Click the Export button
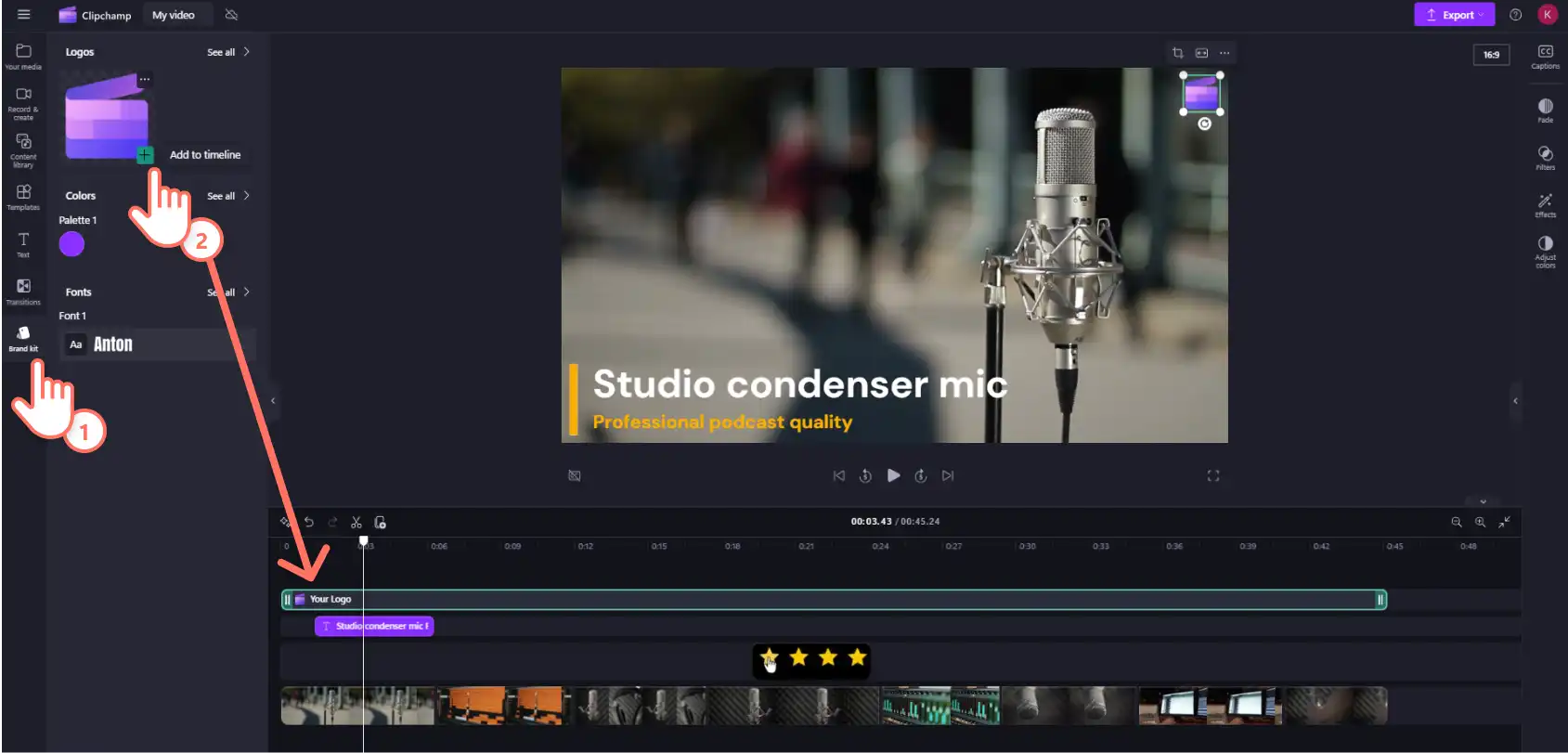The height and width of the screenshot is (753, 1568). [x=1454, y=15]
